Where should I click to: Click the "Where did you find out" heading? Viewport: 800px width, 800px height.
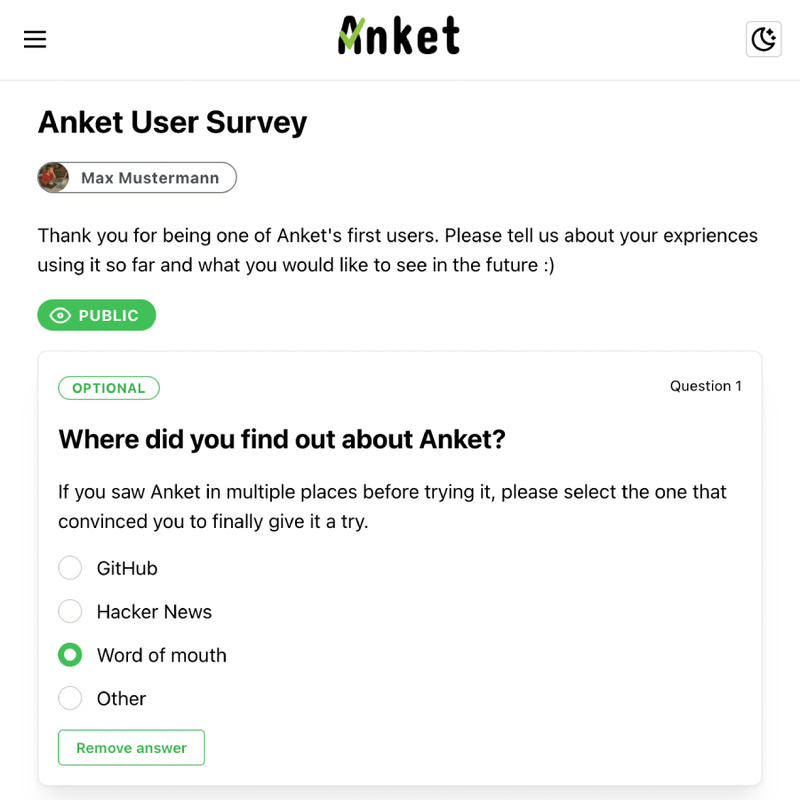coord(282,439)
